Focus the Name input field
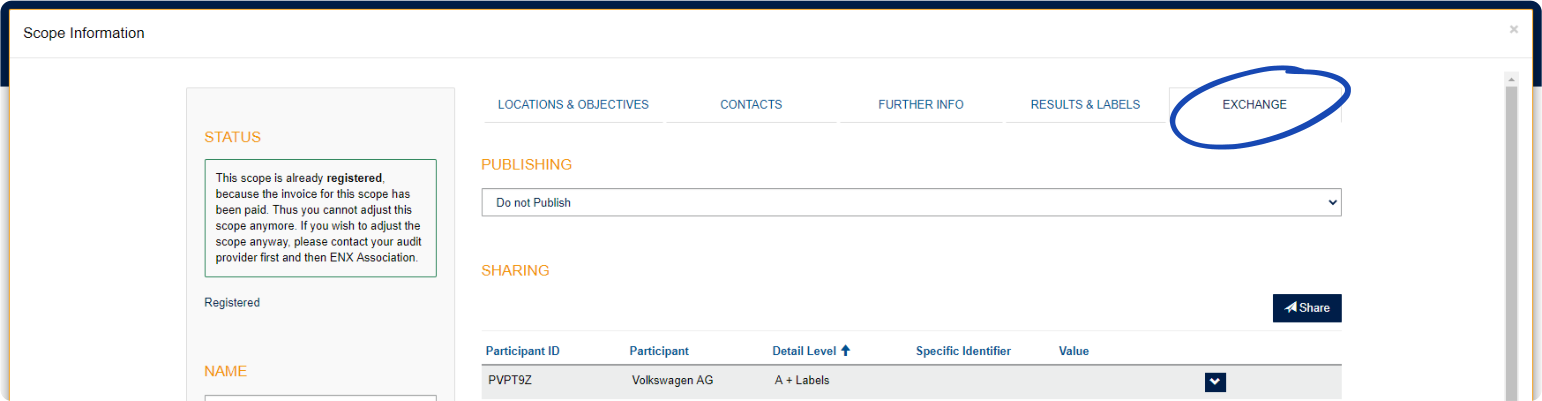Viewport: 1542px width, 401px height. pos(320,398)
